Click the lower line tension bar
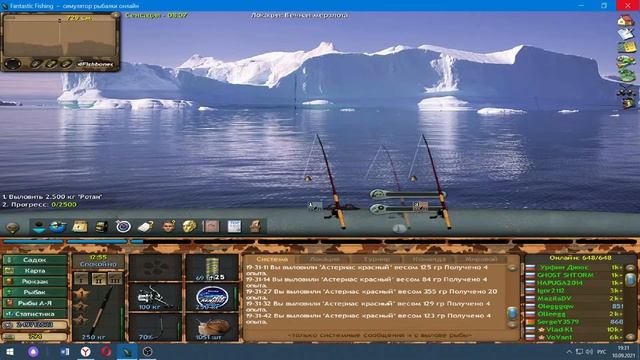This screenshot has height=360, width=640. (407, 209)
